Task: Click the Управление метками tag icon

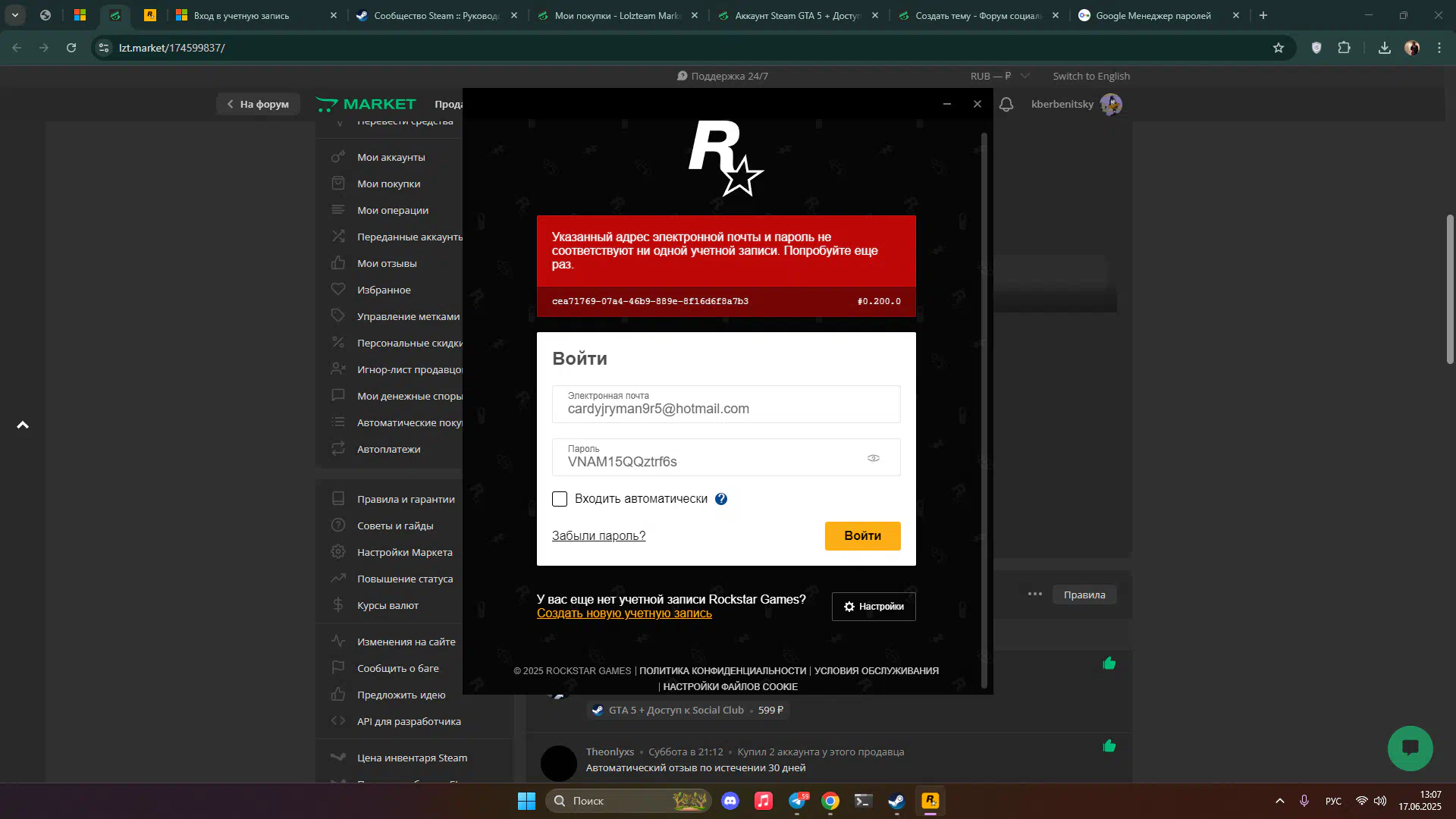Action: pos(338,316)
